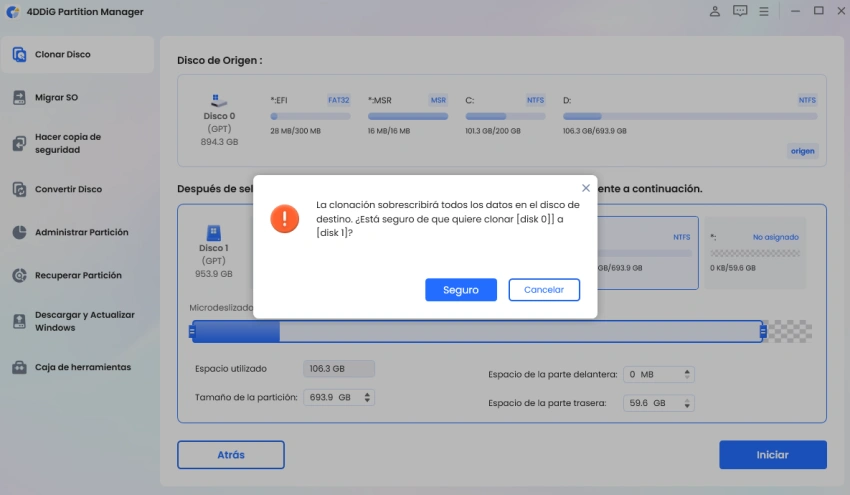Open the user account icon
Viewport: 850px width, 495px height.
(x=714, y=11)
